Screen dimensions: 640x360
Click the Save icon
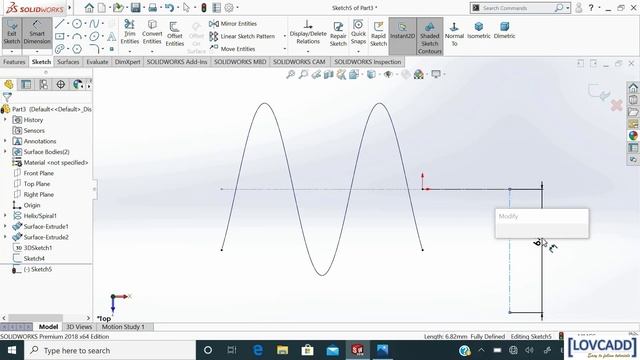tap(136, 8)
